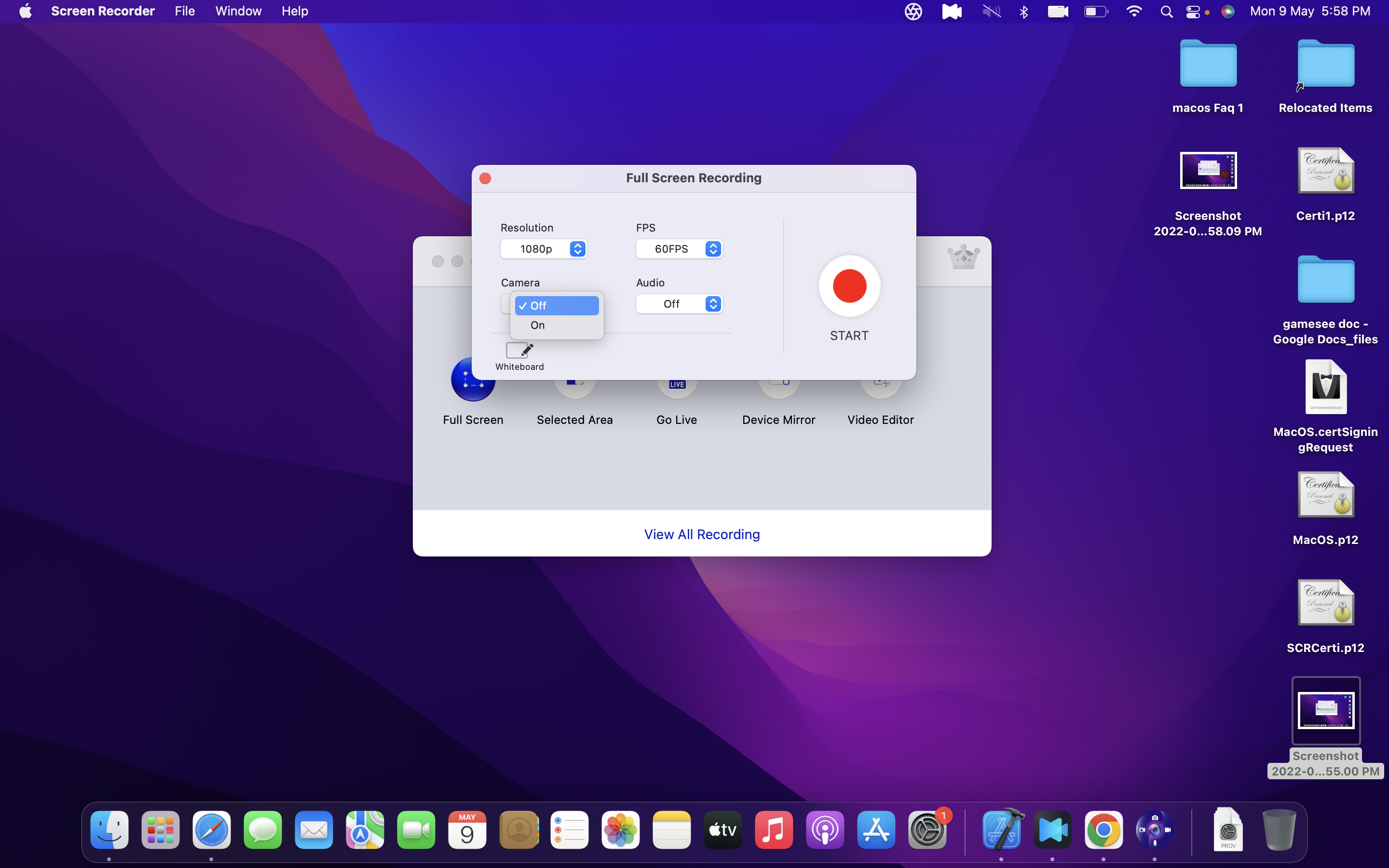This screenshot has height=868, width=1389.
Task: Click the View All Recording link
Action: pos(702,534)
